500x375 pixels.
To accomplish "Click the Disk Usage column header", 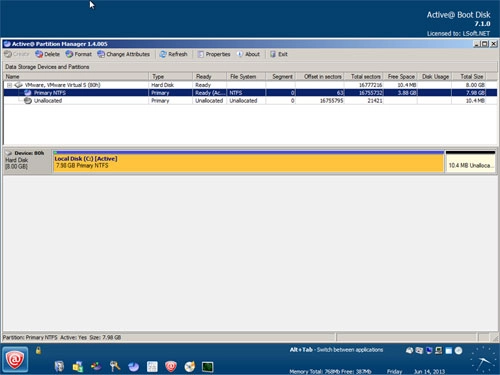I will click(435, 76).
